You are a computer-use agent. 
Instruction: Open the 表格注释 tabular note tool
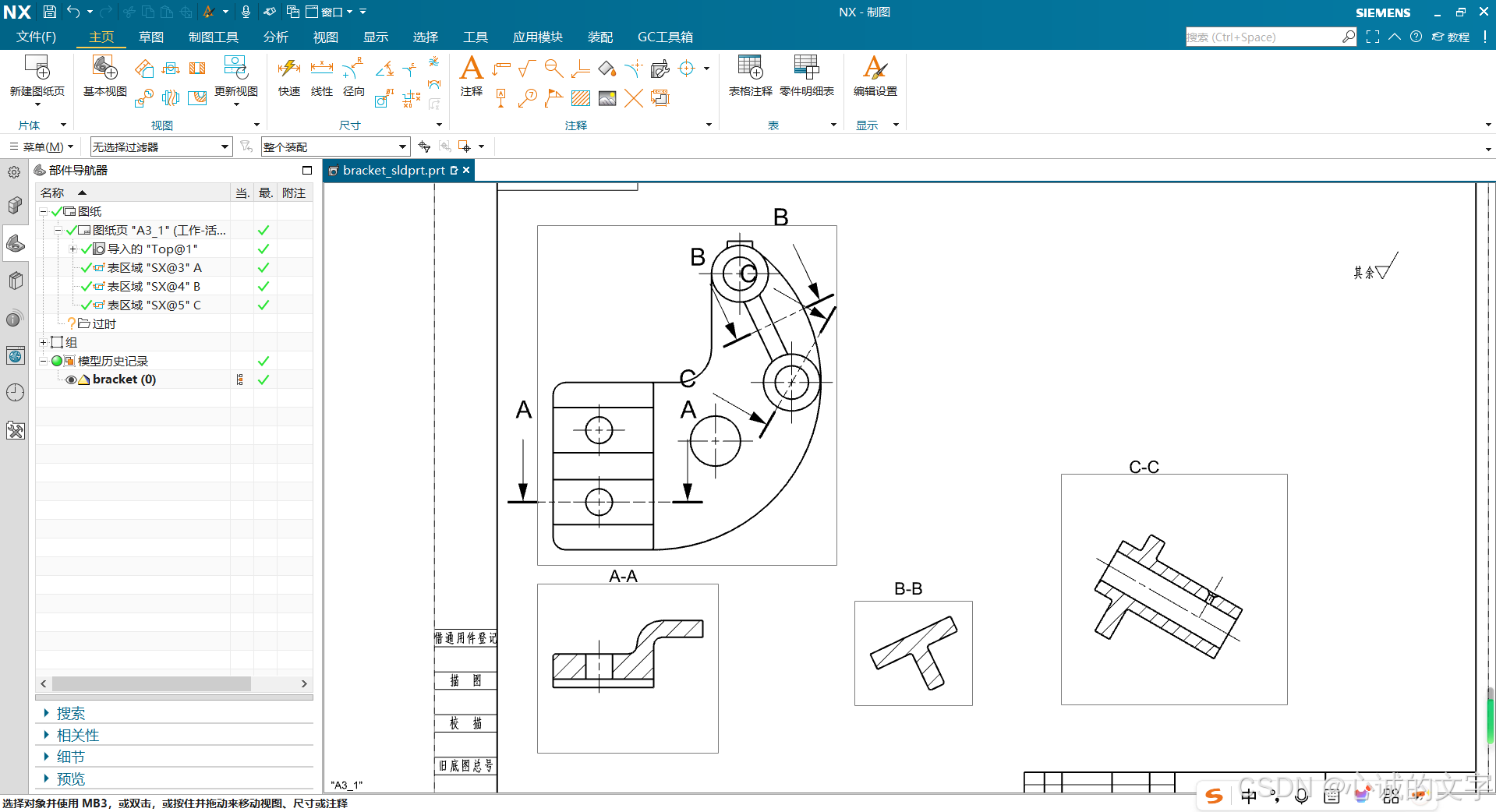(x=750, y=76)
